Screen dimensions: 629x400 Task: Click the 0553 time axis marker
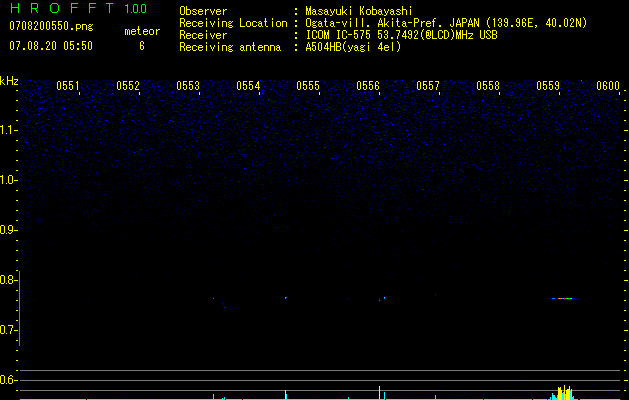[188, 86]
